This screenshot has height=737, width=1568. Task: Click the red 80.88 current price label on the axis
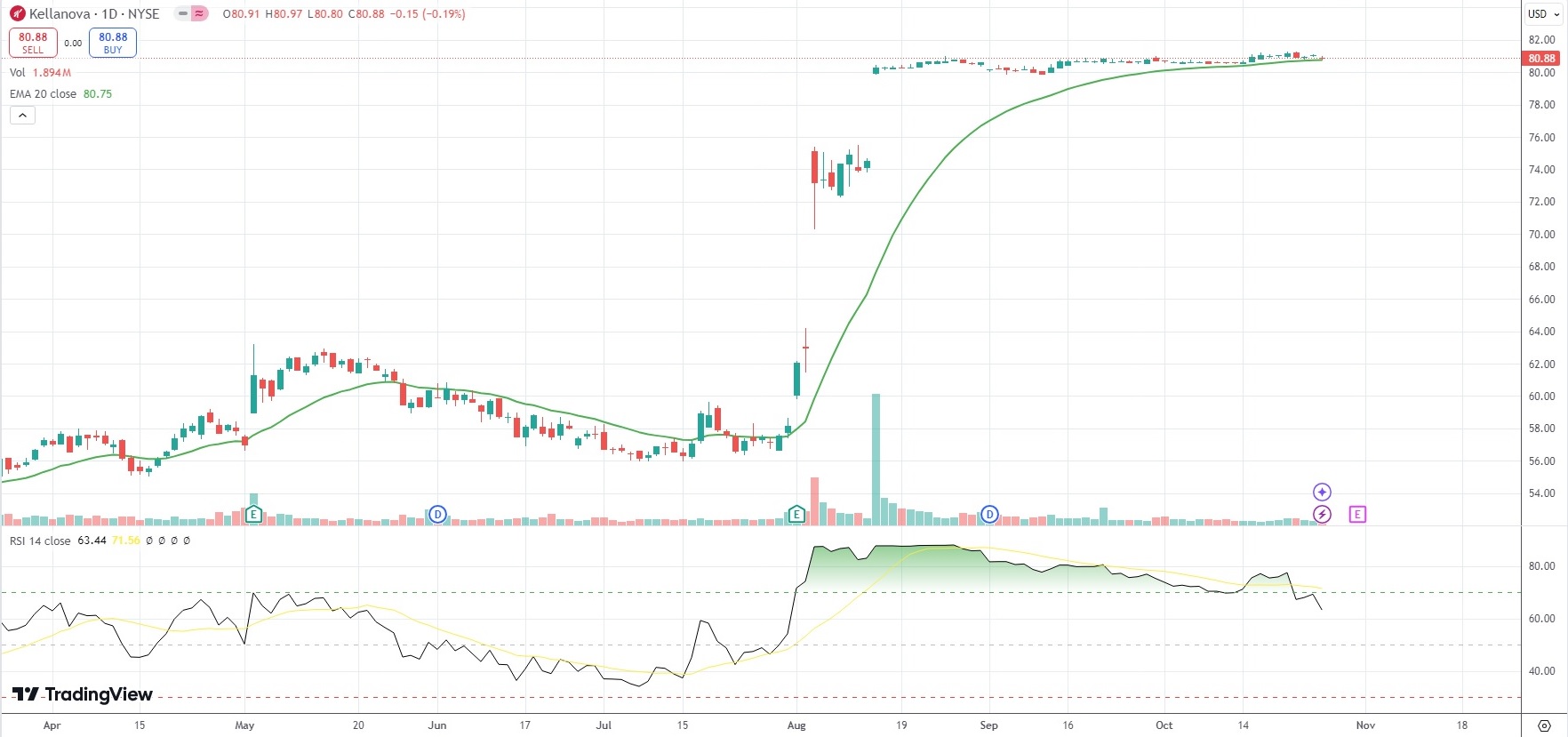(1541, 59)
